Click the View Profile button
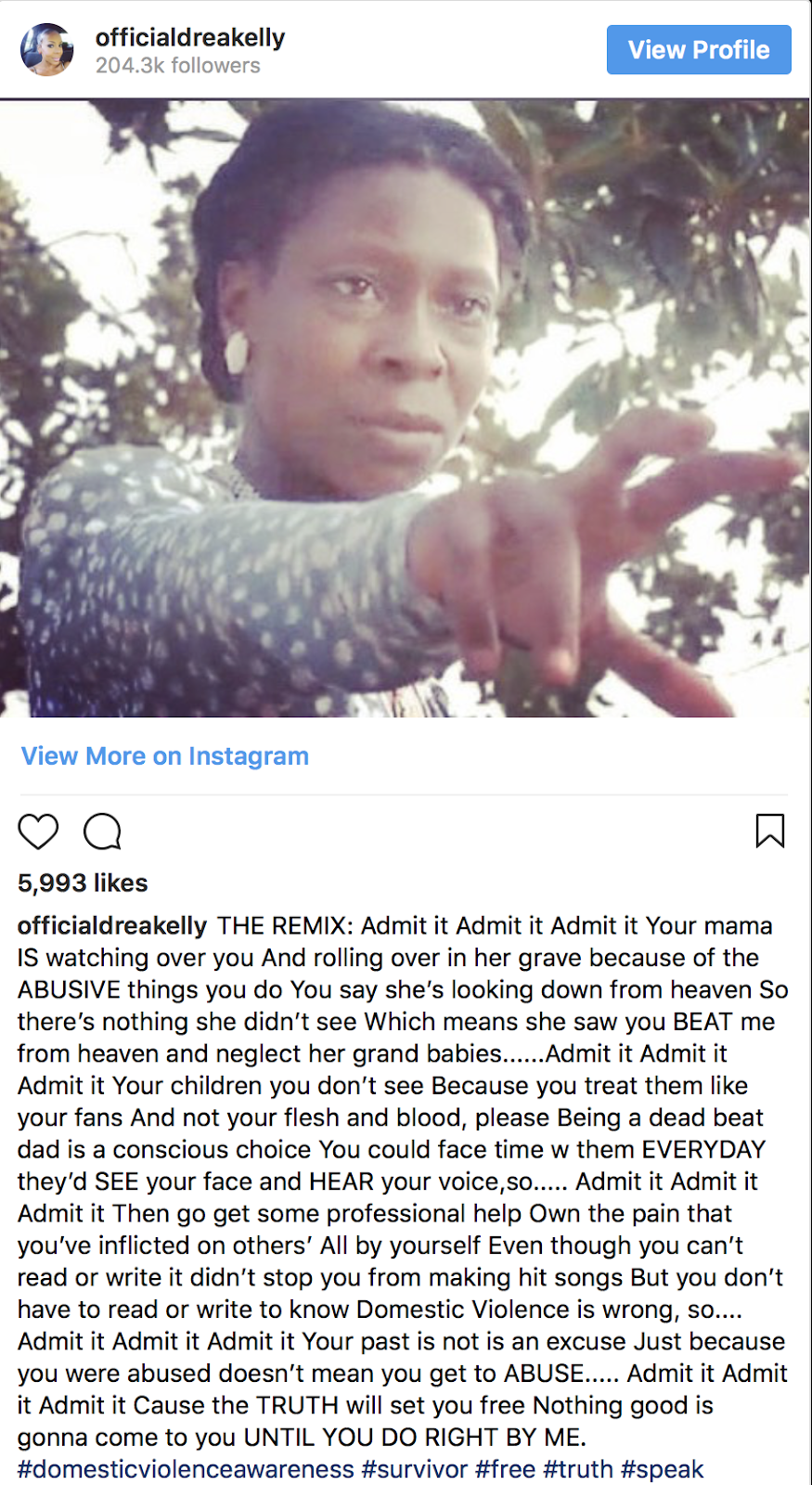Image resolution: width=812 pixels, height=1485 pixels. [x=699, y=50]
